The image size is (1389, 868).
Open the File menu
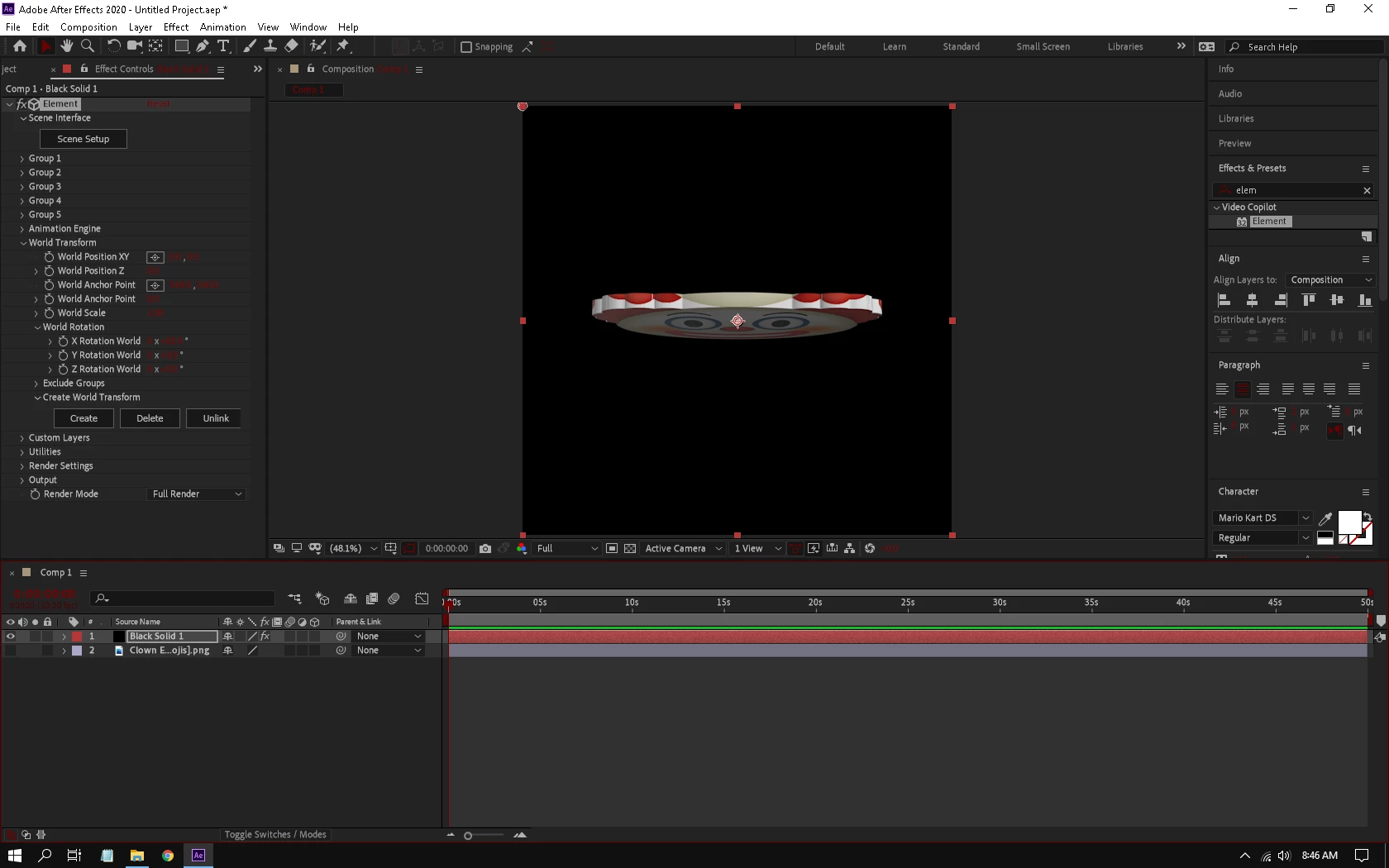(13, 27)
